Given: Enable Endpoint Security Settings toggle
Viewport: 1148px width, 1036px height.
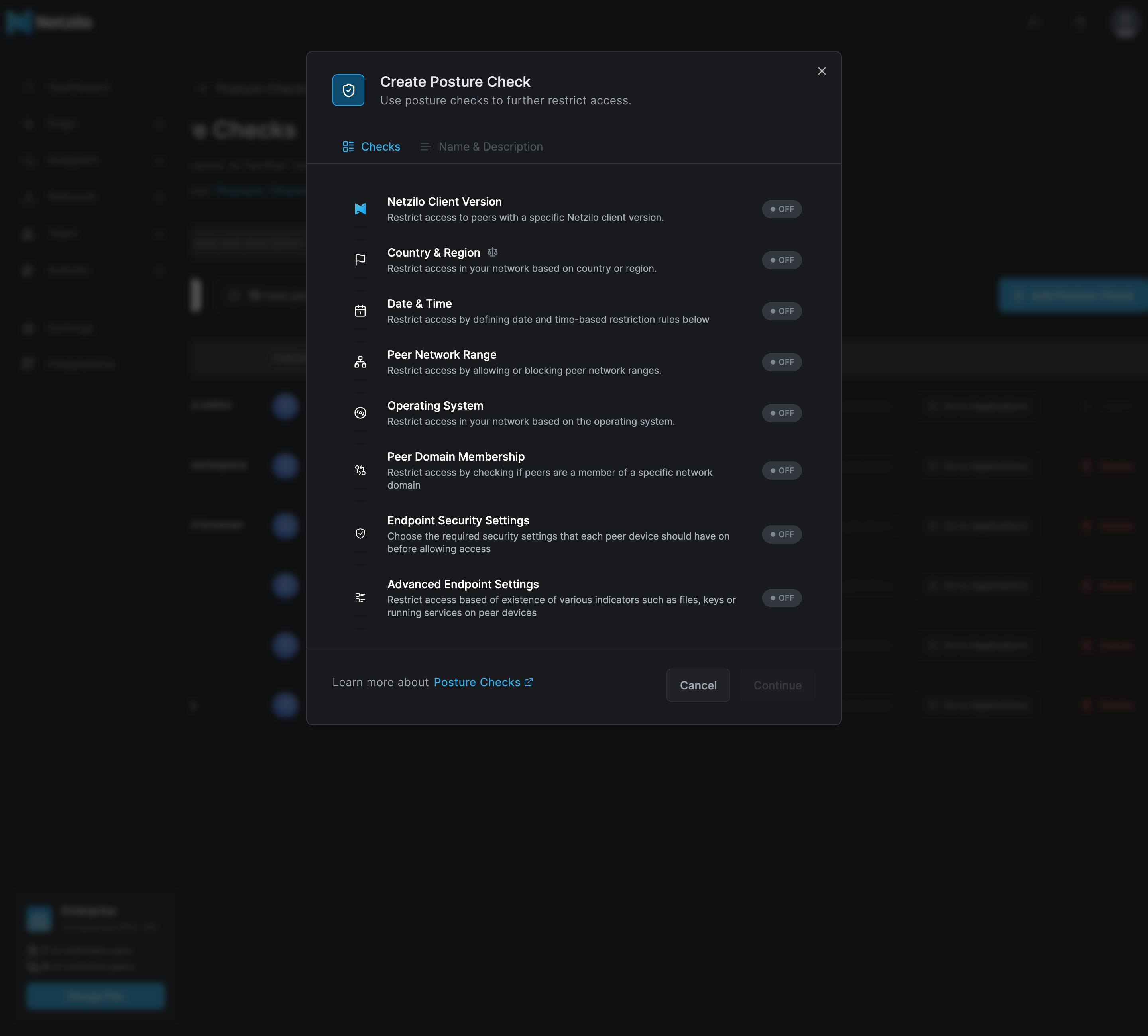Looking at the screenshot, I should [x=782, y=534].
